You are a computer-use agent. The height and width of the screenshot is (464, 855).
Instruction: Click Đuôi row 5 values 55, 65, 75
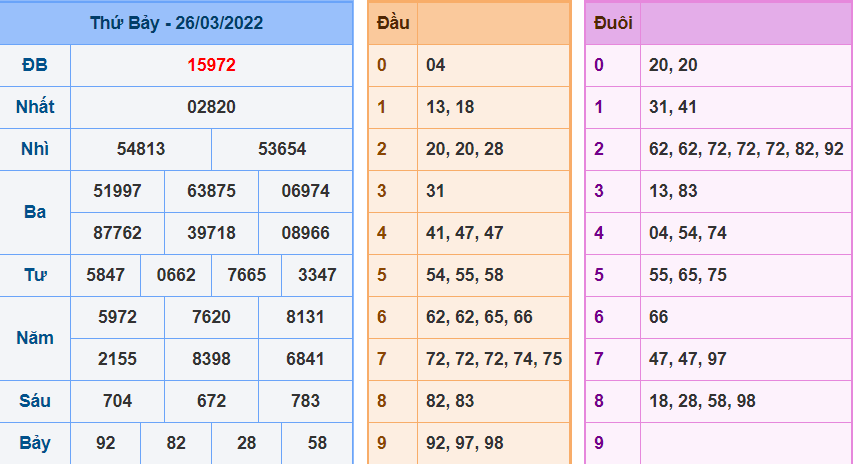688,275
